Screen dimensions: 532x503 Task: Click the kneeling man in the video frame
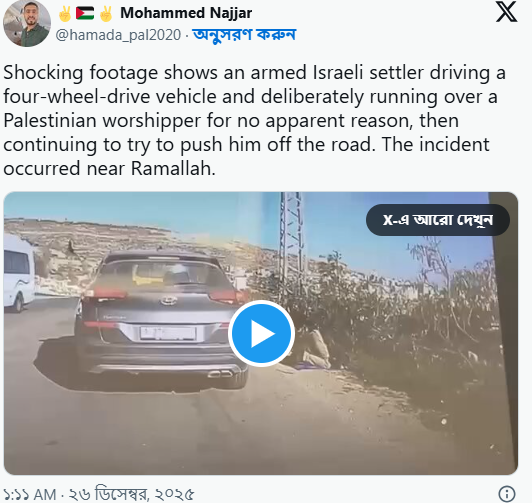point(314,343)
